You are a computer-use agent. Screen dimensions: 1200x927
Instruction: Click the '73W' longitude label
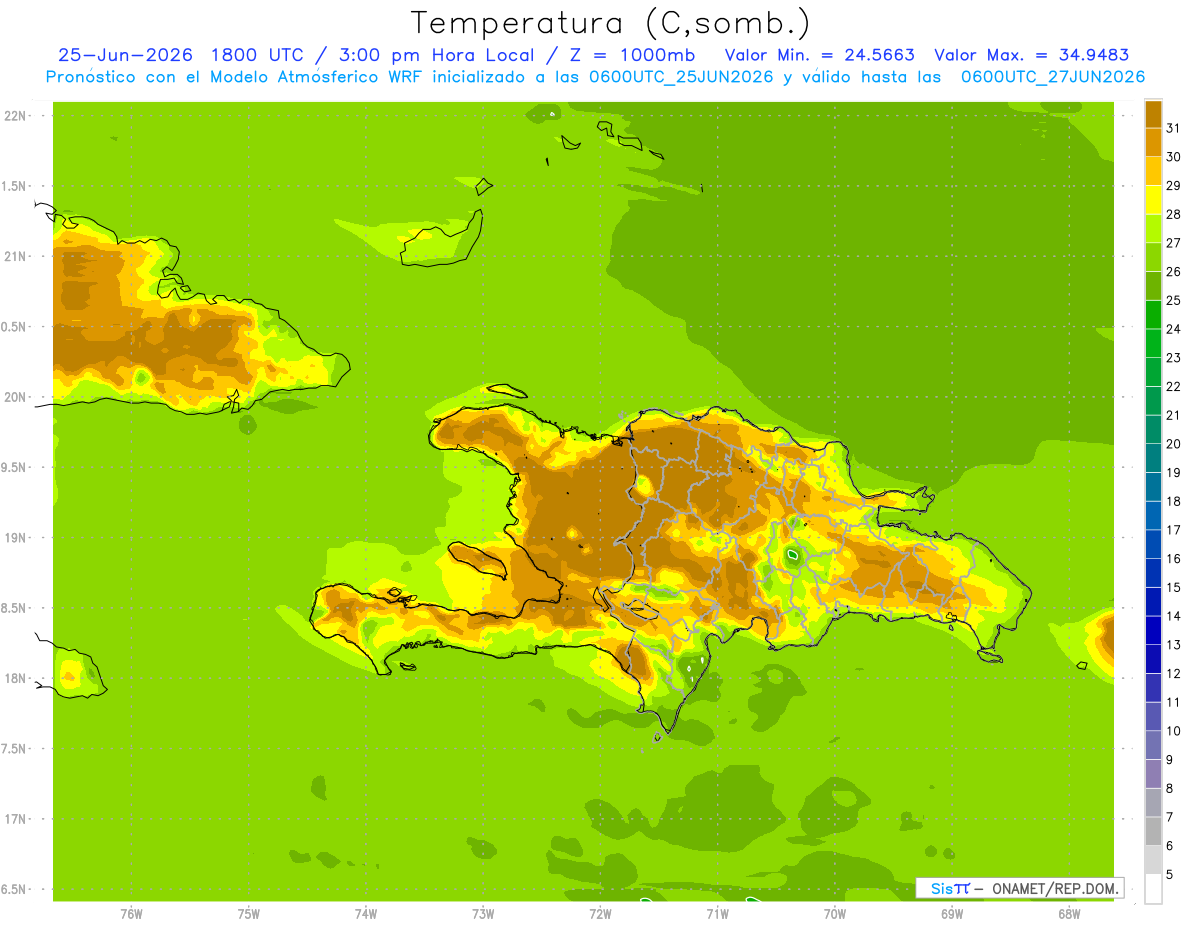(483, 913)
